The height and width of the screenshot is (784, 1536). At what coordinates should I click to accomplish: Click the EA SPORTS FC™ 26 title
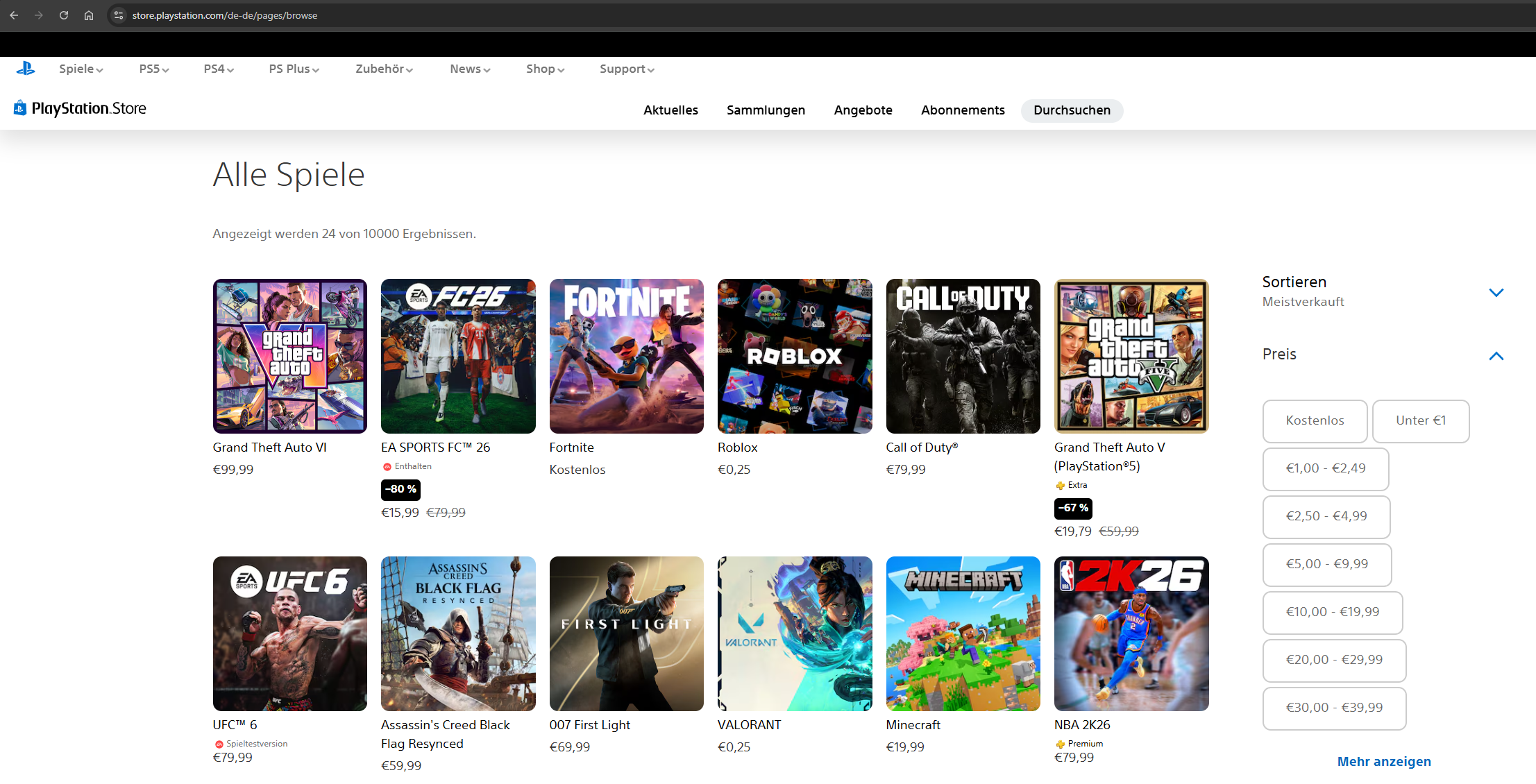(436, 448)
